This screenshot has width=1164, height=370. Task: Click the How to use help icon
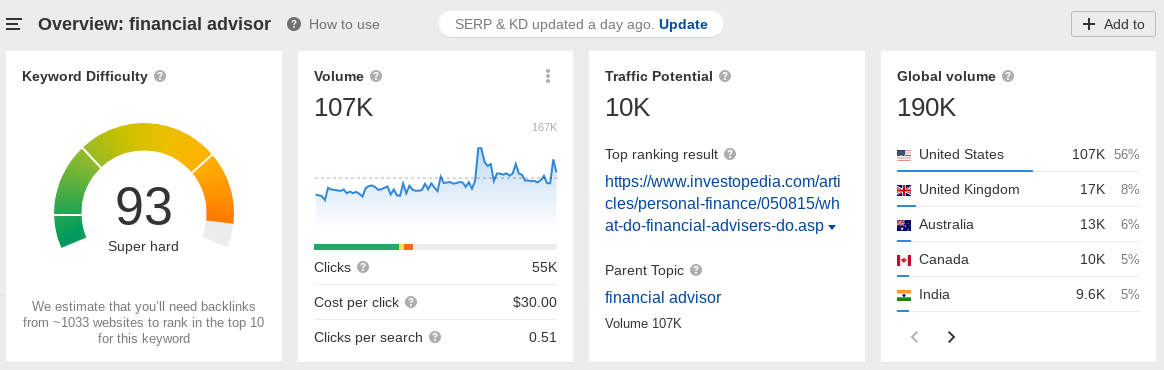(x=294, y=25)
